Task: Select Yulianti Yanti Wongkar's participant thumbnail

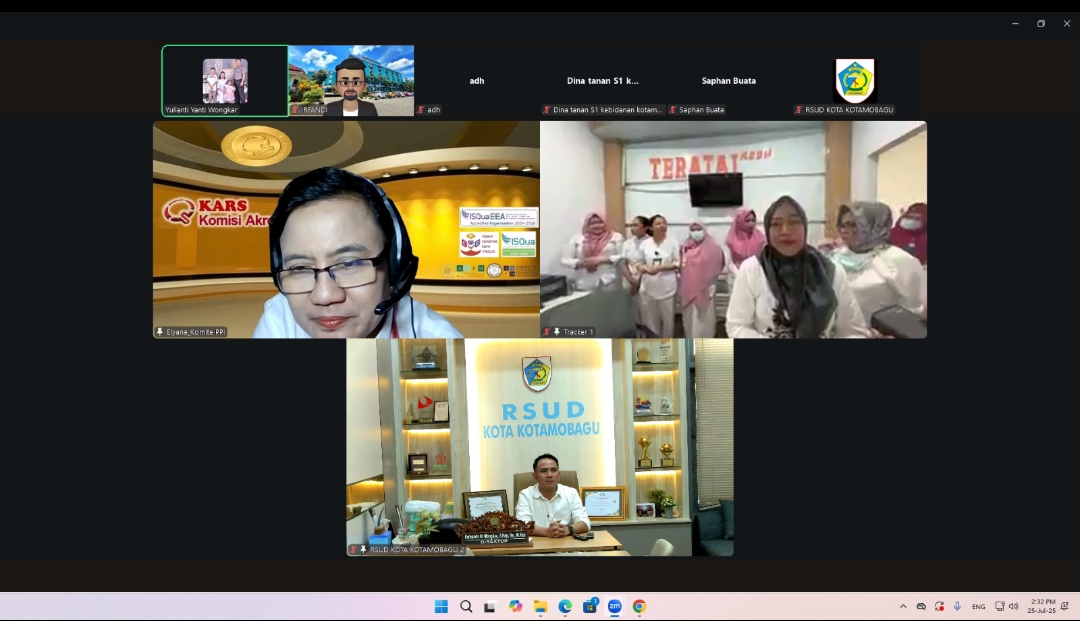Action: pos(225,81)
